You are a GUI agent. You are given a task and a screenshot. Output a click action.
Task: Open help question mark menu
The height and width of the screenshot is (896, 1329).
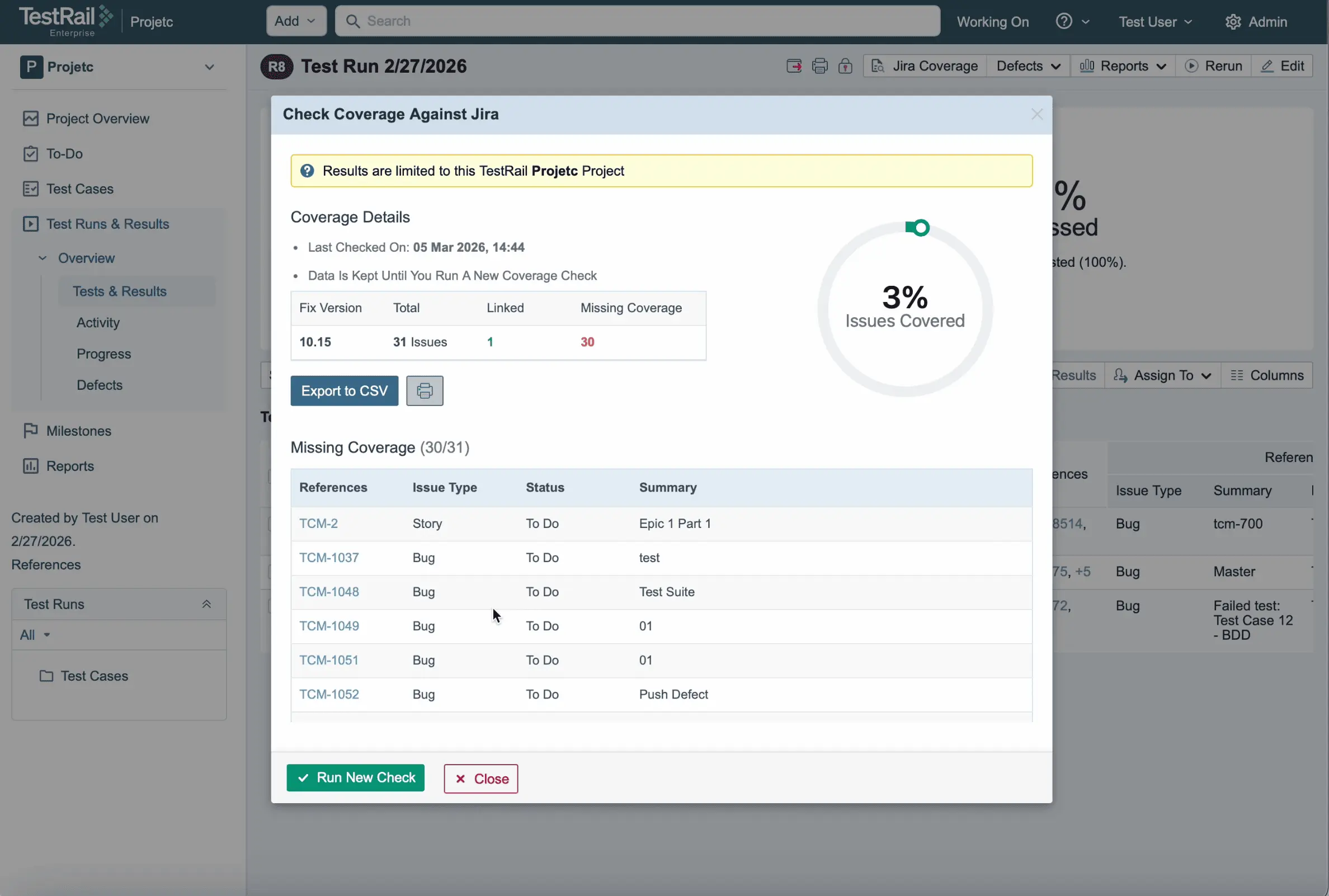coord(1072,22)
